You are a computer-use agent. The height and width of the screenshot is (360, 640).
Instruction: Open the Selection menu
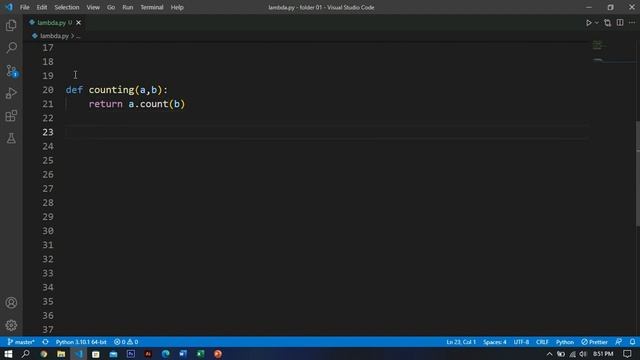coord(67,7)
